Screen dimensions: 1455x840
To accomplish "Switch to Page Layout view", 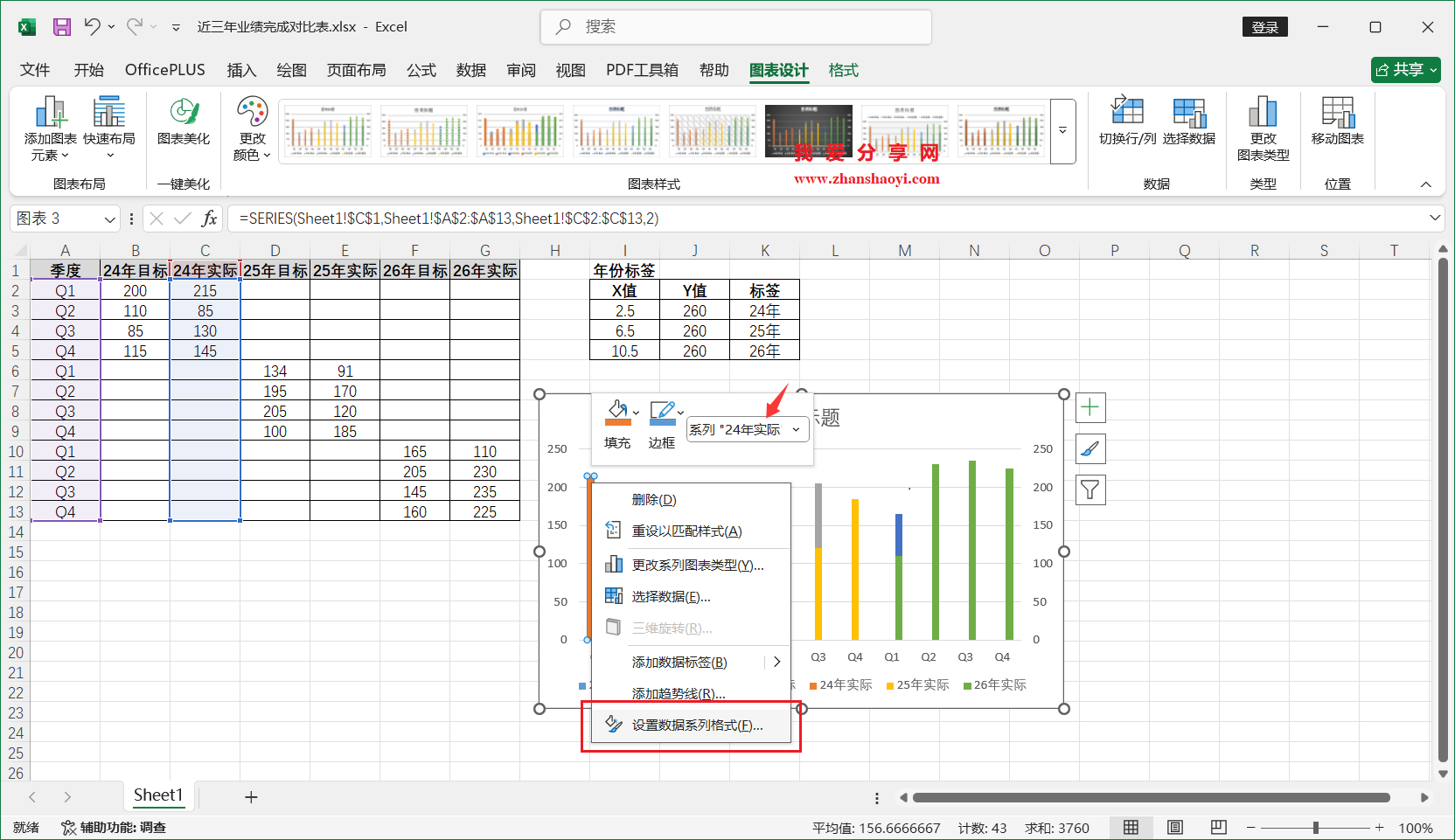I will 1174,828.
